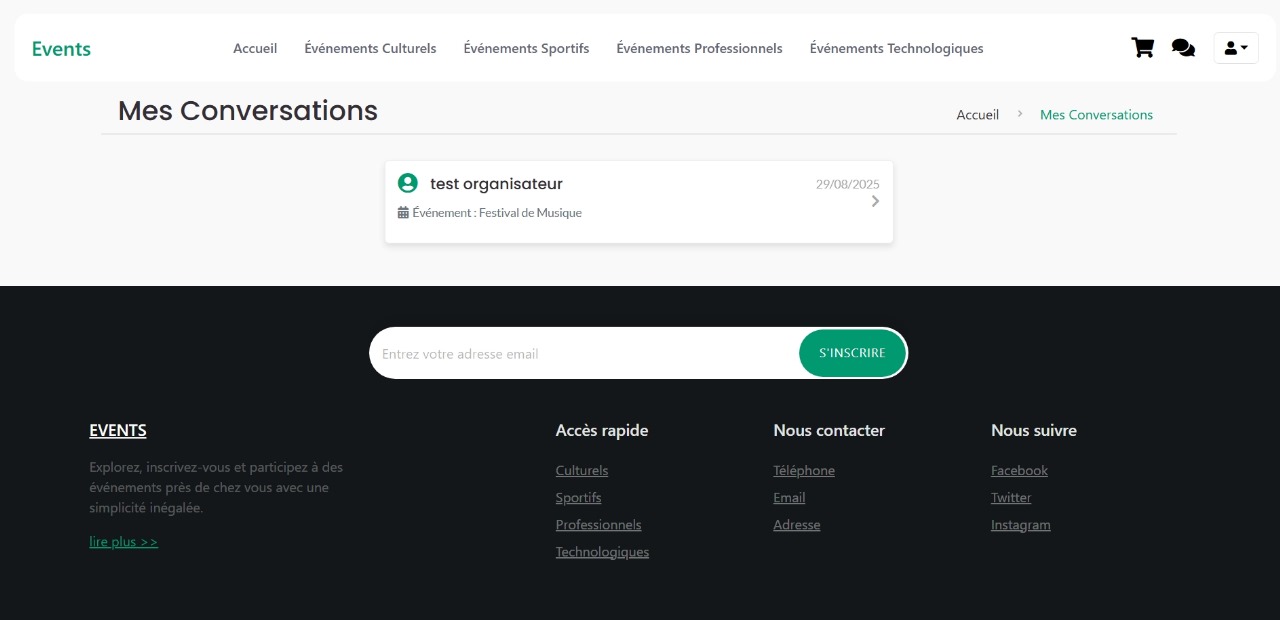1280x620 pixels.
Task: Open conversation via right chevron arrow
Action: click(x=875, y=201)
